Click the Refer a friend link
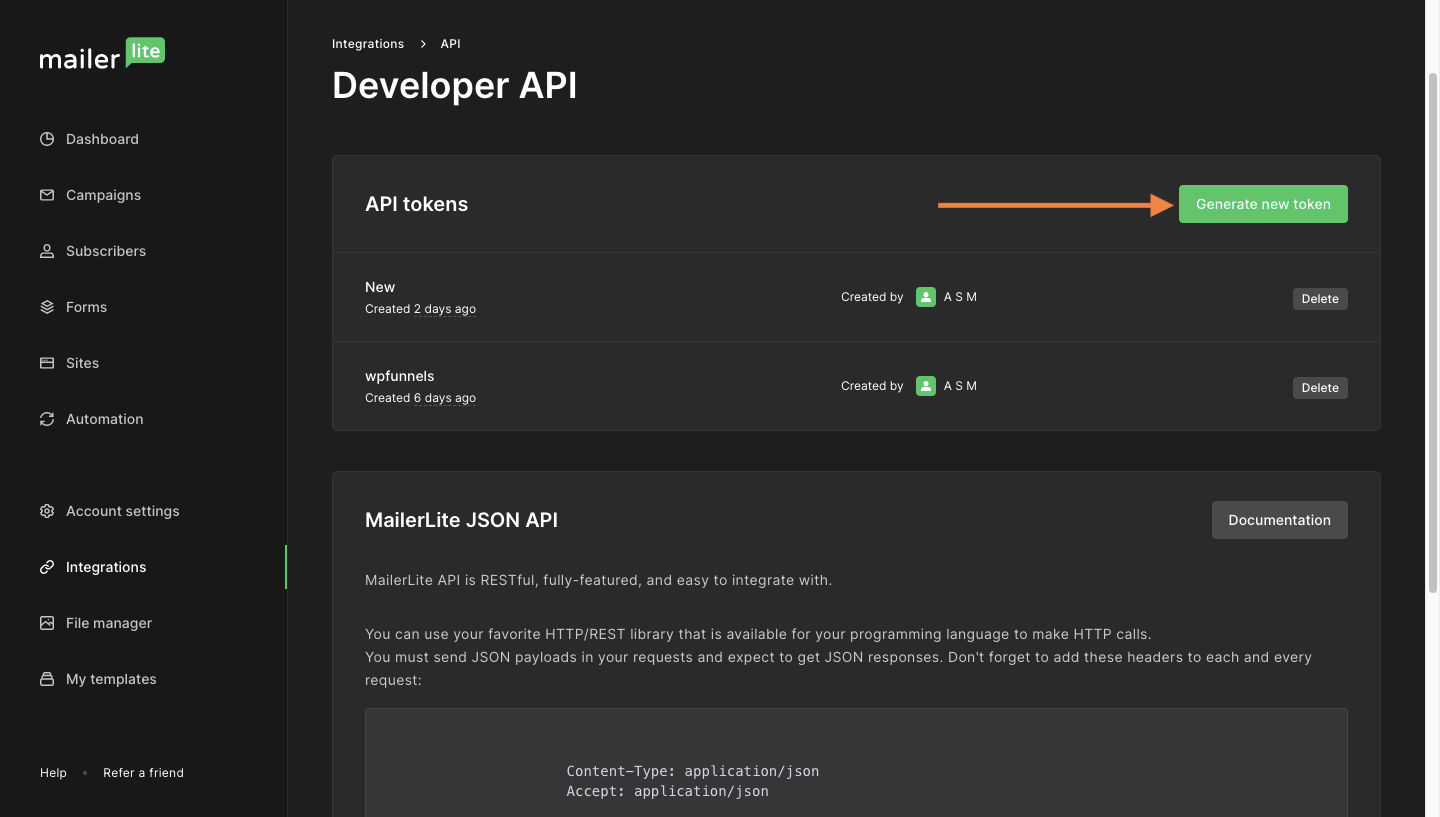The image size is (1440, 817). (x=143, y=773)
